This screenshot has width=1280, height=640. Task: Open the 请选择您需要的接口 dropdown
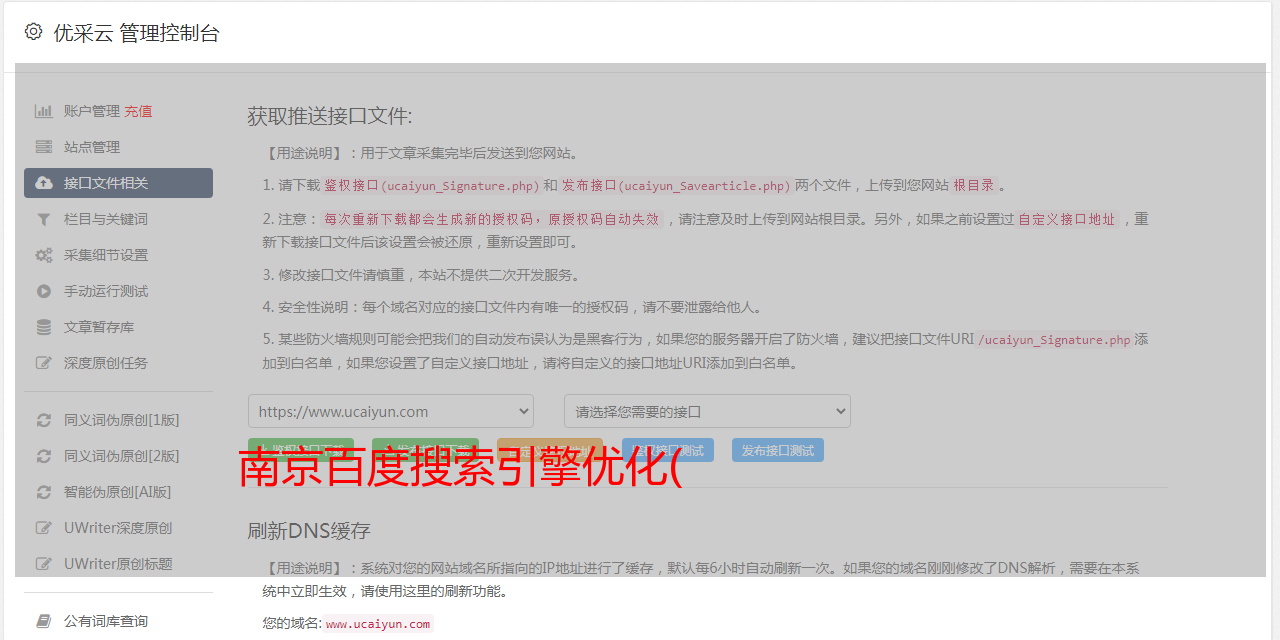pyautogui.click(x=707, y=411)
